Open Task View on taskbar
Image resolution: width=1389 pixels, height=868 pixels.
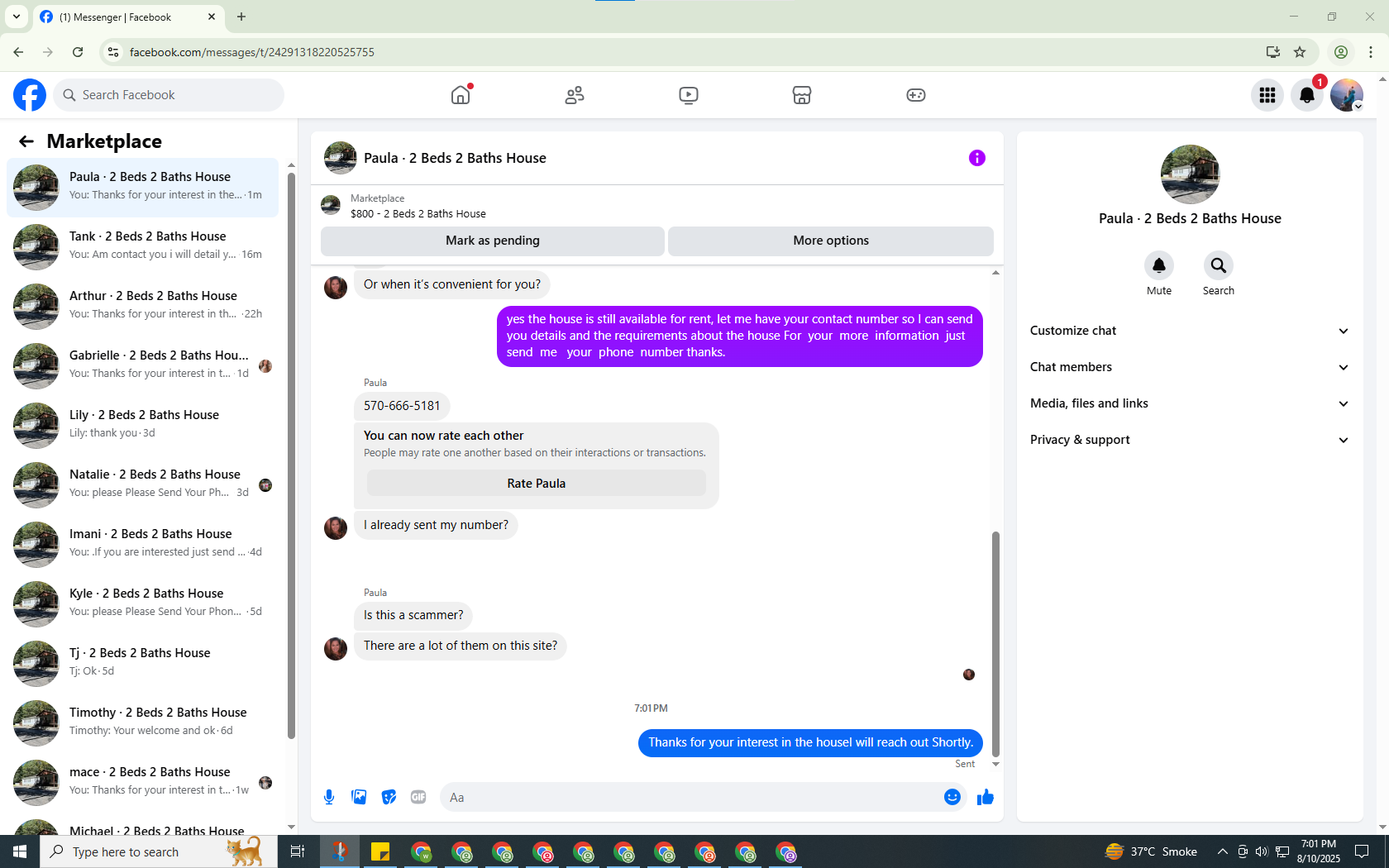[298, 851]
